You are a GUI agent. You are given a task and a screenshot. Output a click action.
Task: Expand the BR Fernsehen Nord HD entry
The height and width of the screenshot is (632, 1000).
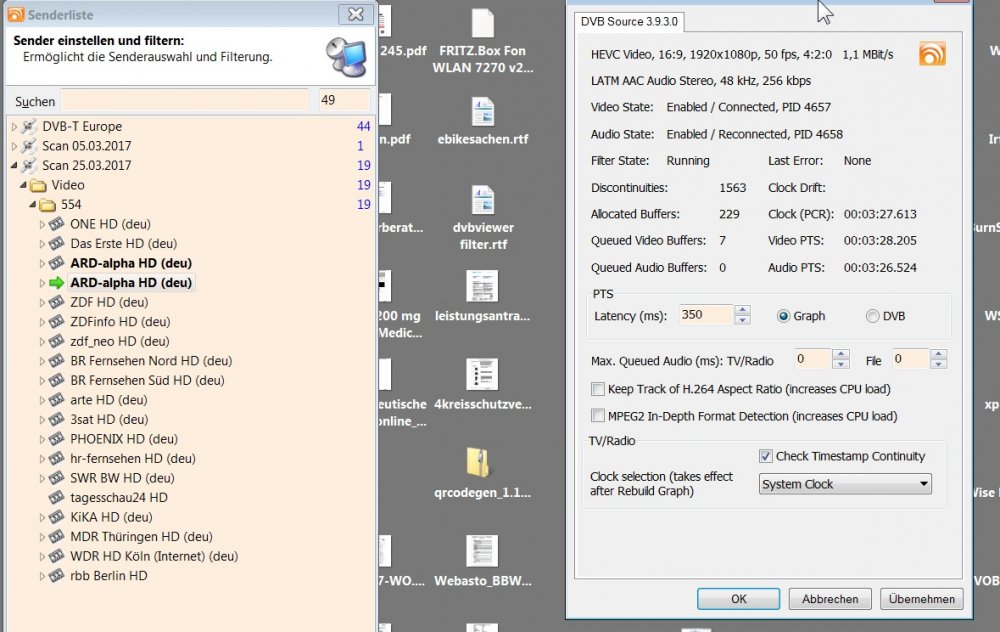coord(42,361)
